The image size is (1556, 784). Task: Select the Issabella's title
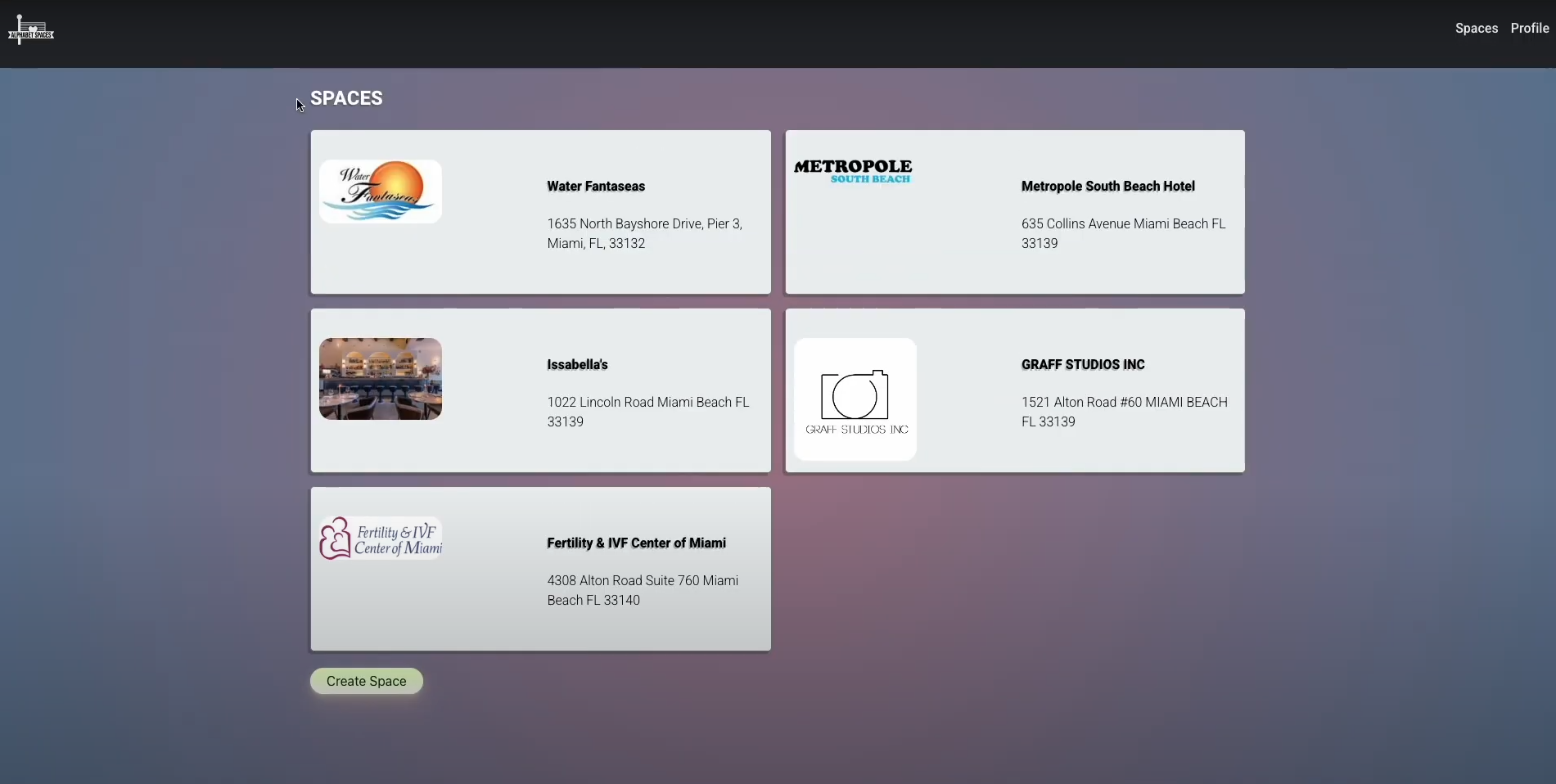pyautogui.click(x=577, y=365)
